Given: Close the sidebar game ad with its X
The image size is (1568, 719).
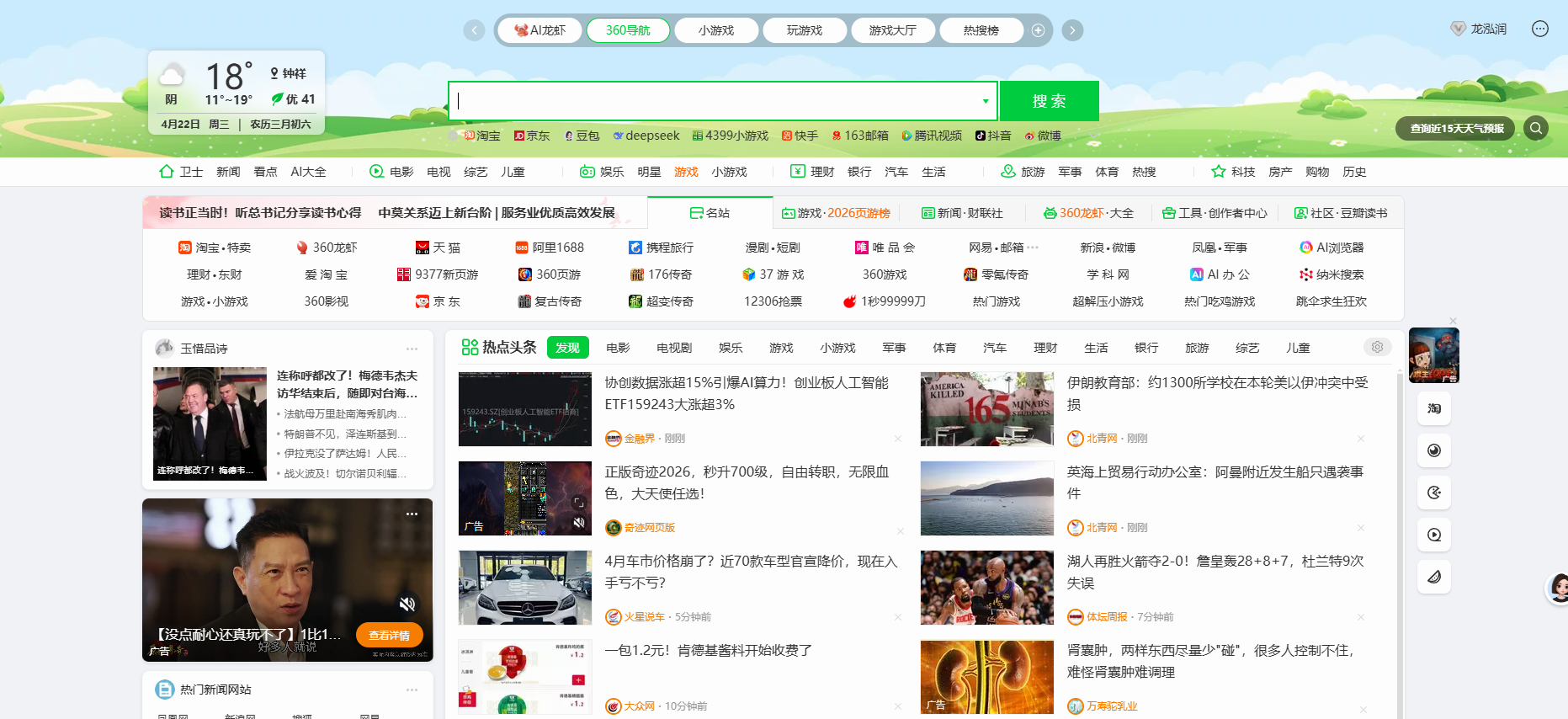Looking at the screenshot, I should (x=1453, y=321).
